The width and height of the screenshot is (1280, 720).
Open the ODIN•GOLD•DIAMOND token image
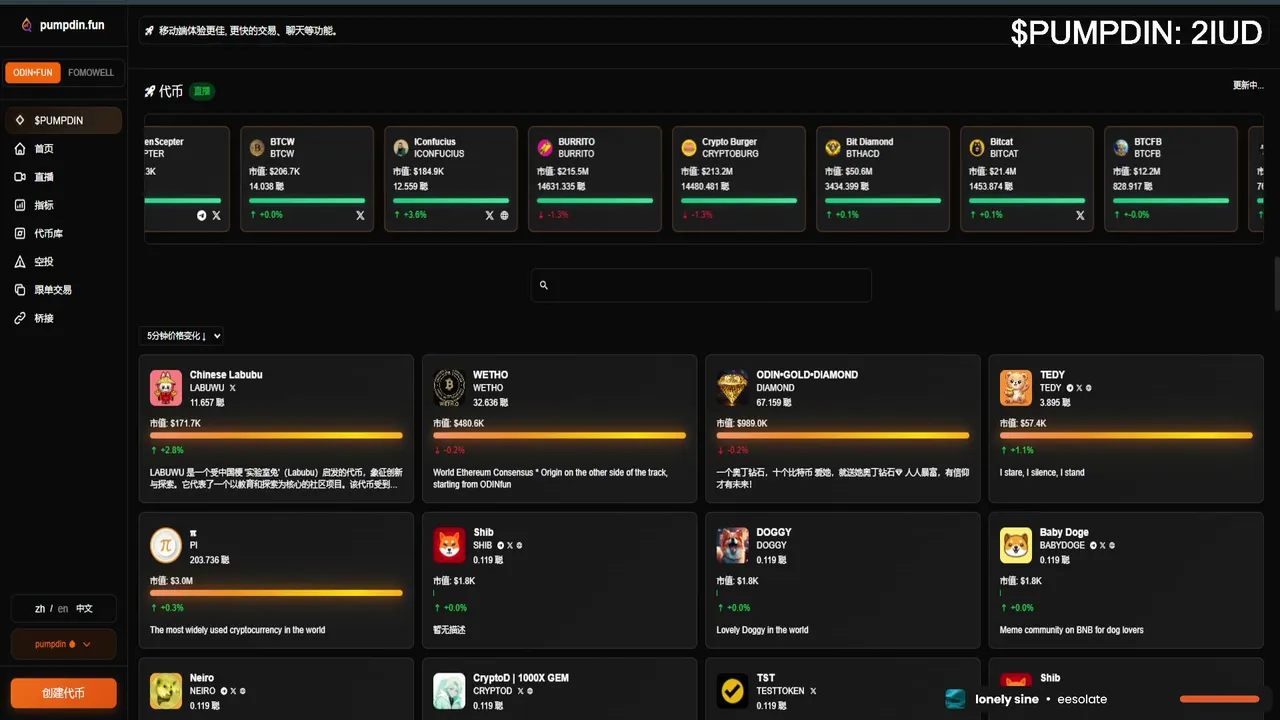(x=733, y=387)
